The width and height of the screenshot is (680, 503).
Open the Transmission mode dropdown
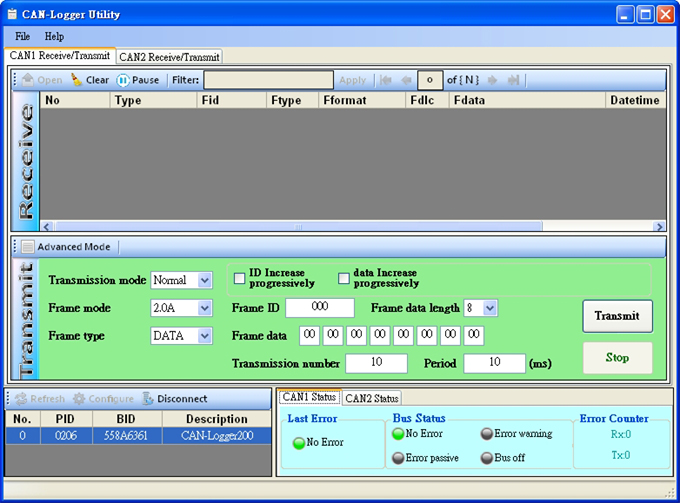[204, 281]
